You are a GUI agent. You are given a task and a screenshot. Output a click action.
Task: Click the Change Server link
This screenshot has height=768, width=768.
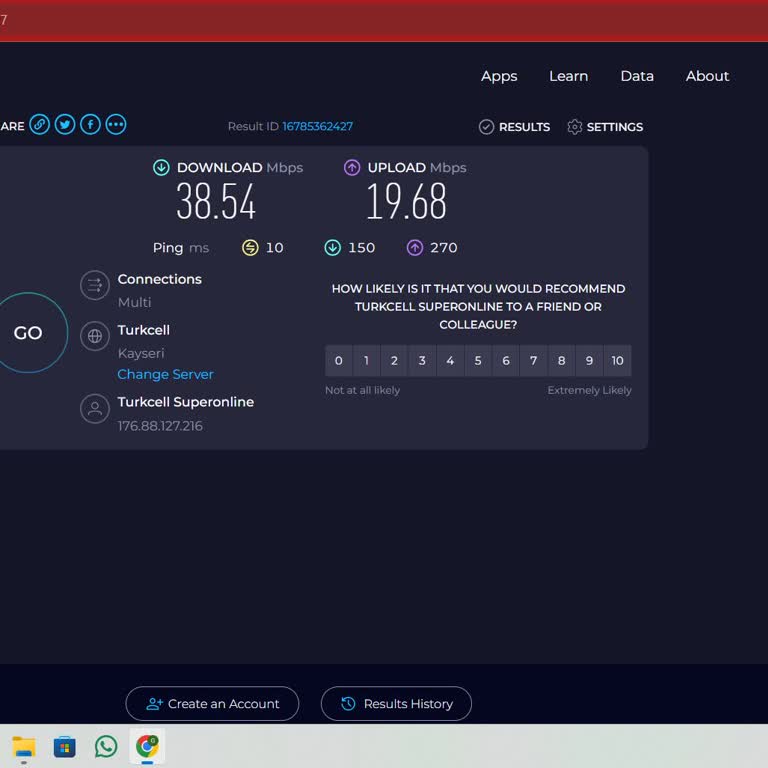pyautogui.click(x=166, y=375)
